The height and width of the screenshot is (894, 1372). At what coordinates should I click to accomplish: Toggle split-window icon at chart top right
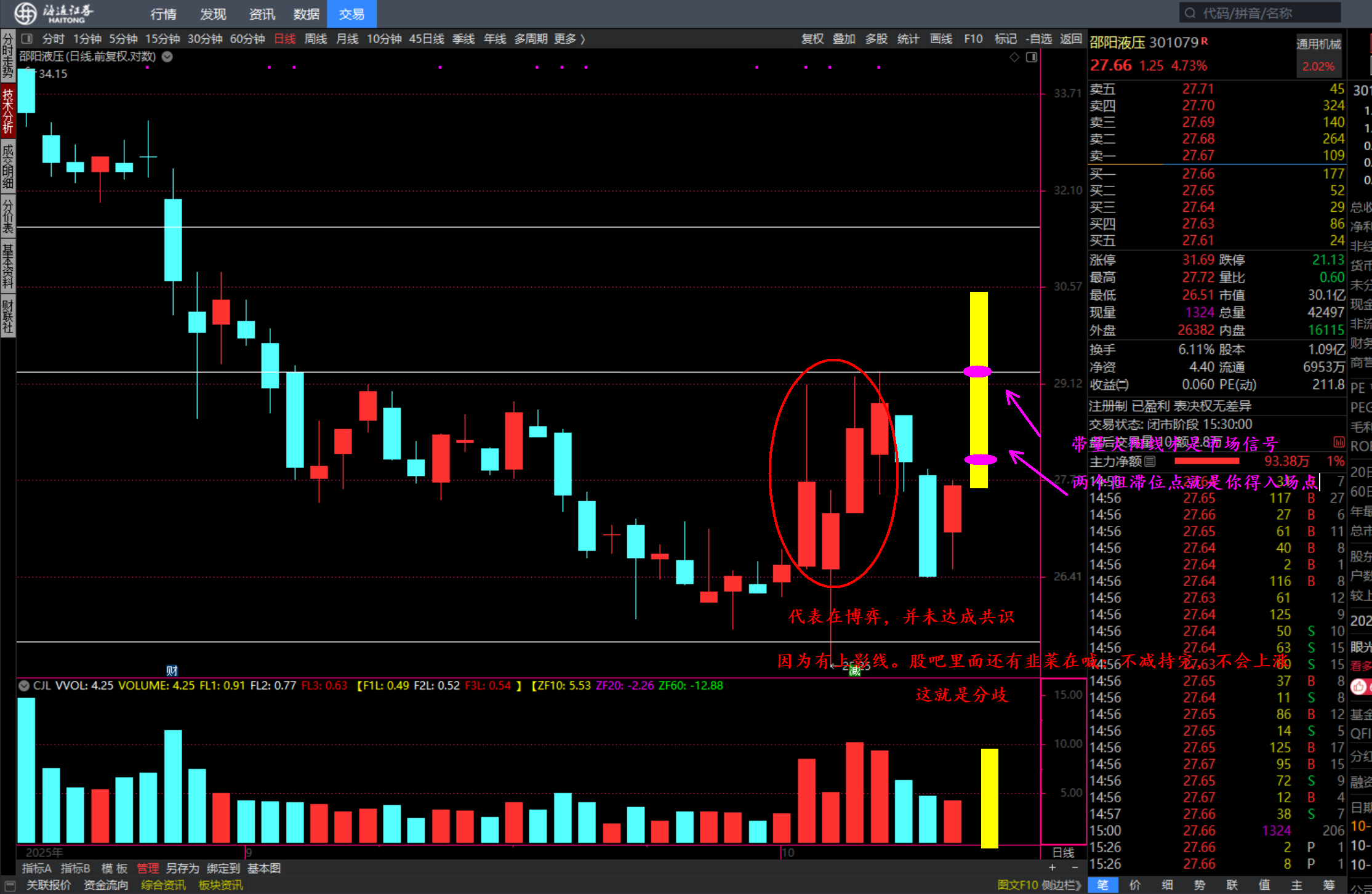1032,57
